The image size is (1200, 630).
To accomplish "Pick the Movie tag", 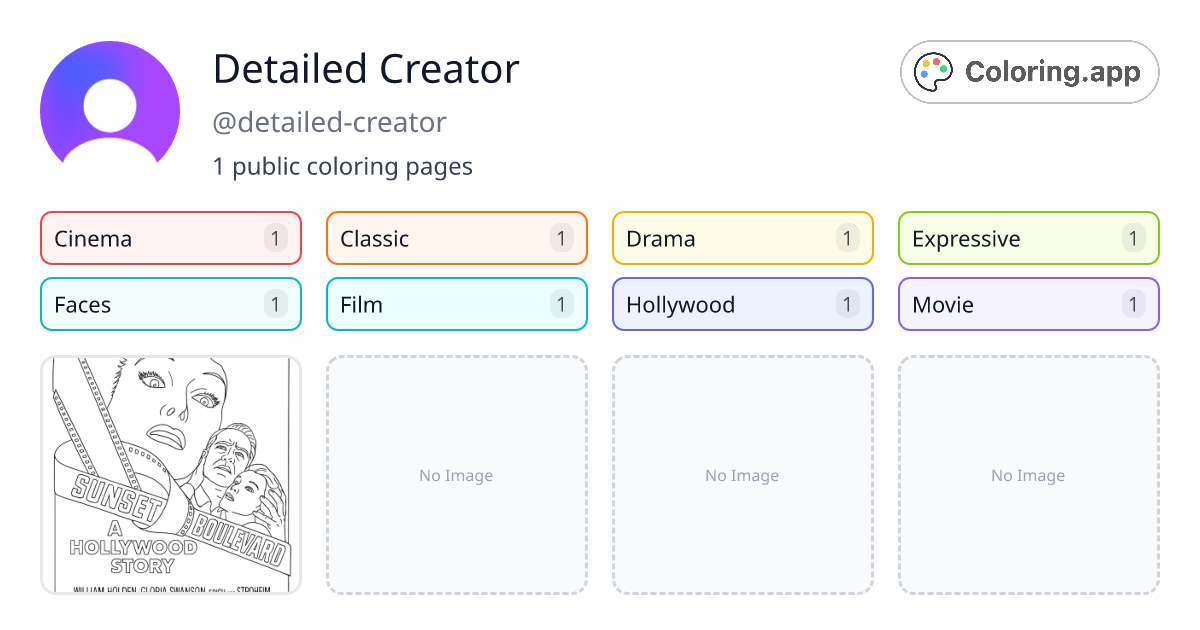I will coord(1029,304).
